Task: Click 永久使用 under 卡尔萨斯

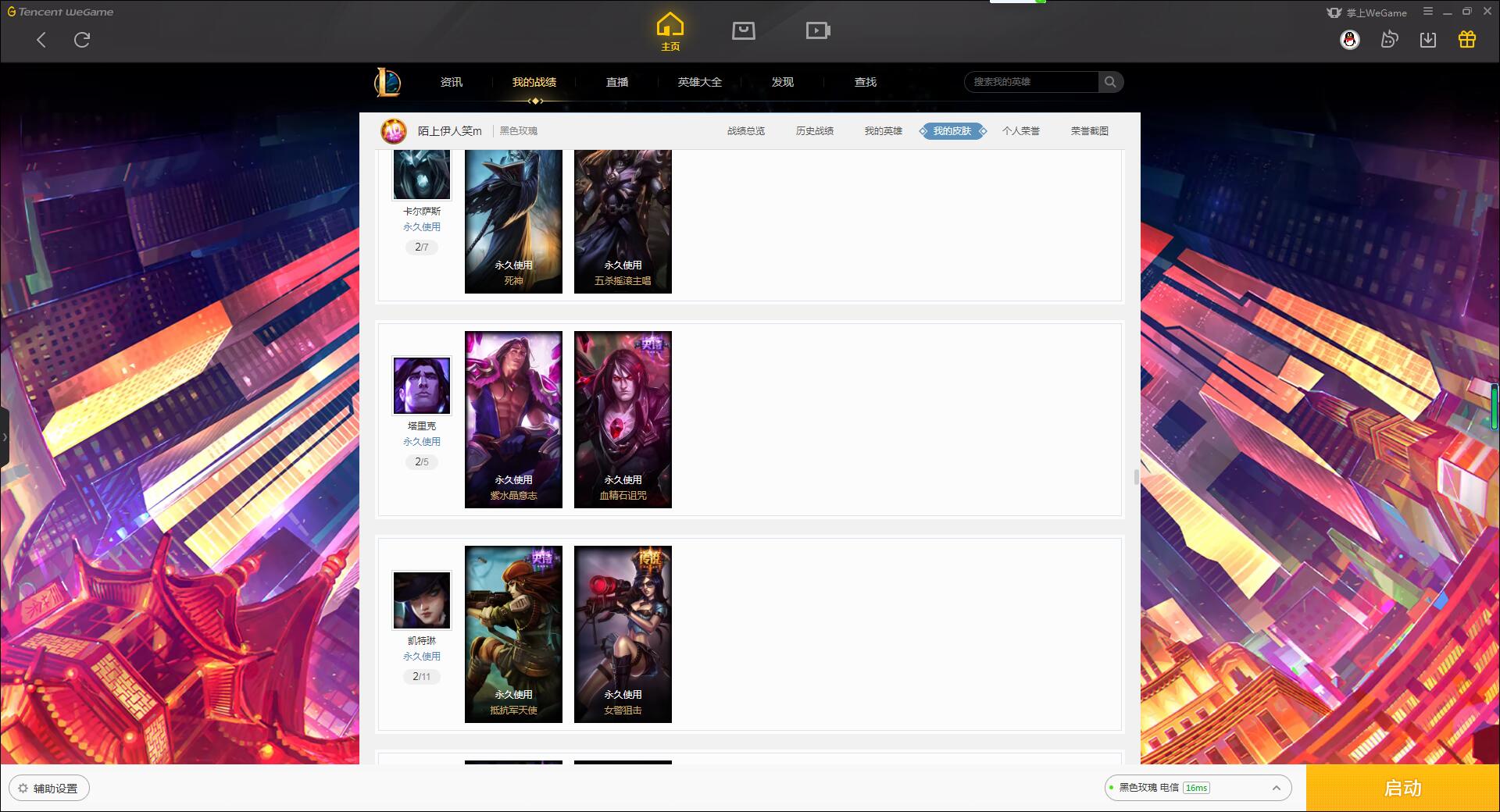Action: tap(422, 227)
